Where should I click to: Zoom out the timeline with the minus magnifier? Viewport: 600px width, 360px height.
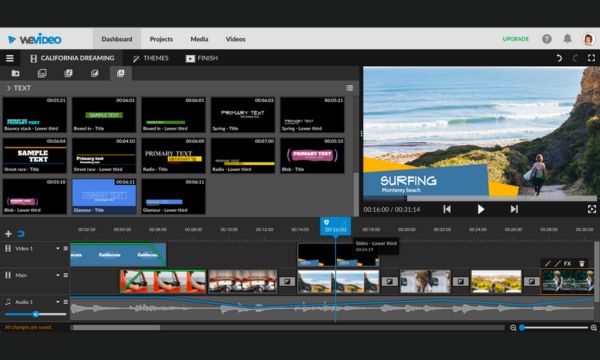coord(513,327)
